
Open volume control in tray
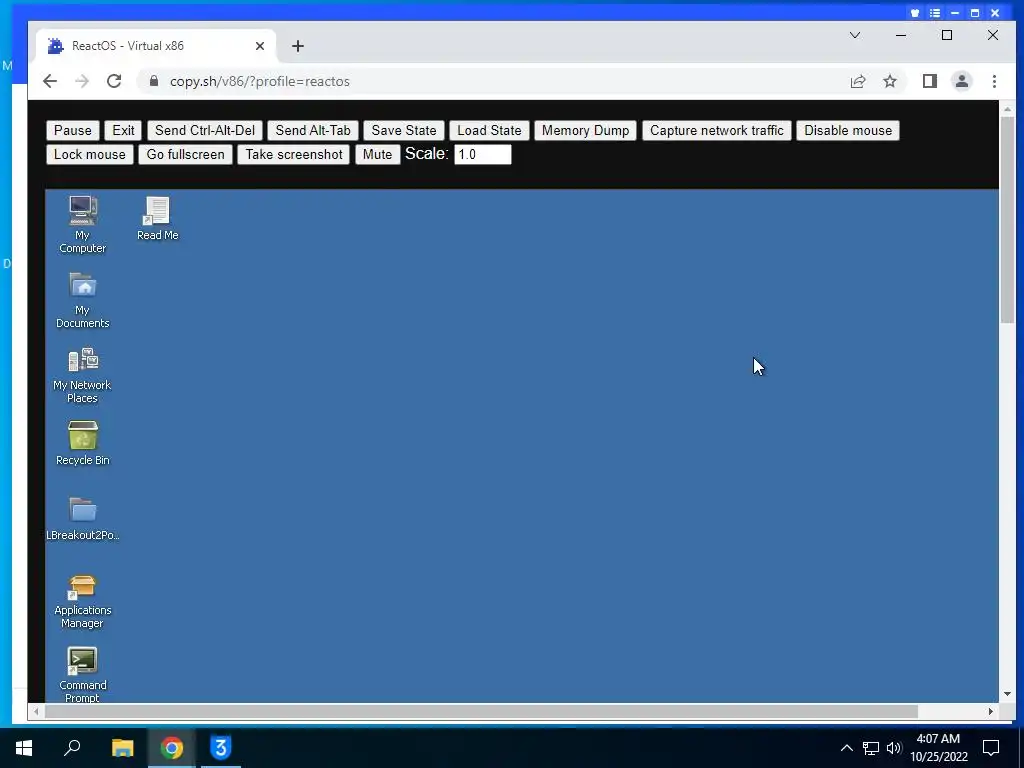894,748
